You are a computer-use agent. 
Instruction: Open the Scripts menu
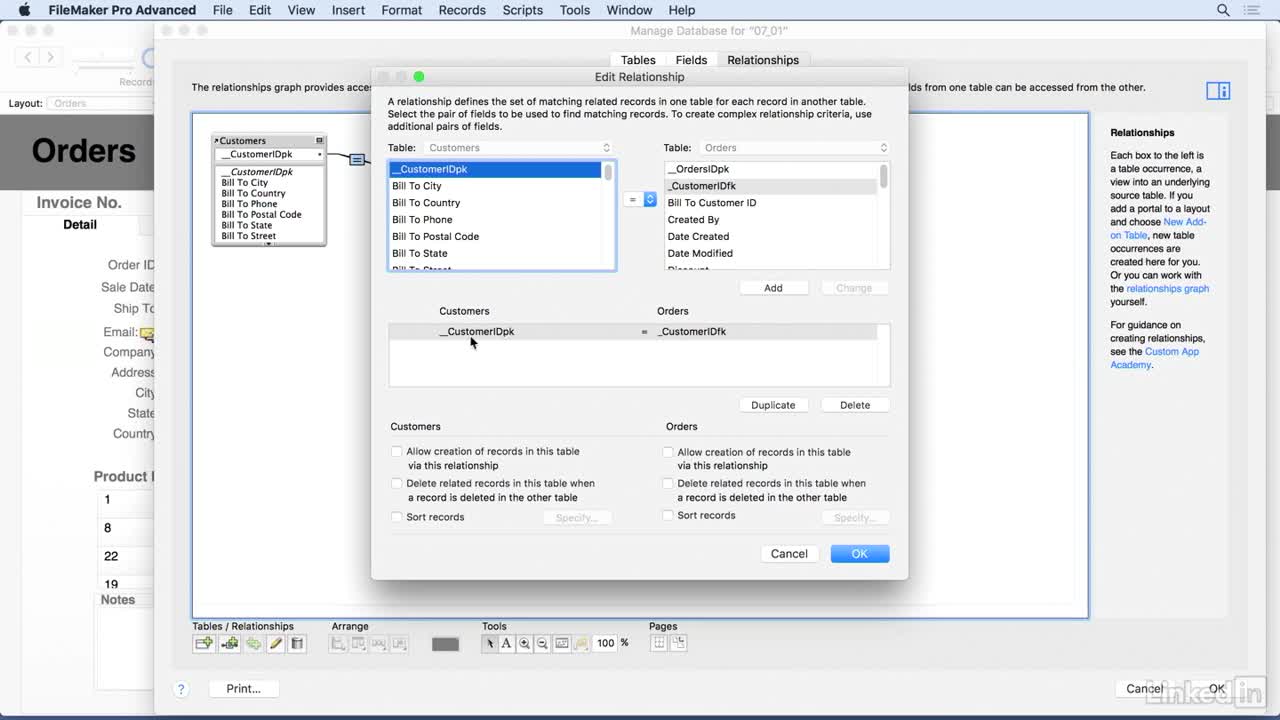[522, 10]
